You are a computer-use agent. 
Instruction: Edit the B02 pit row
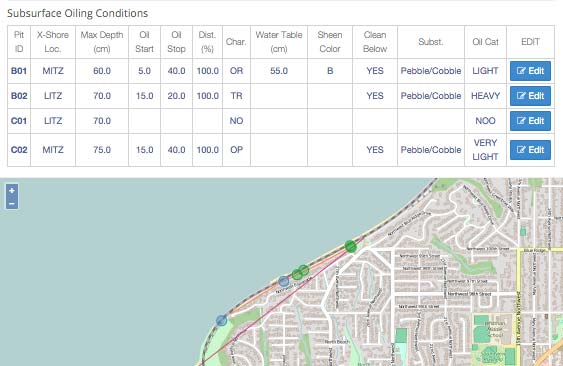point(530,96)
